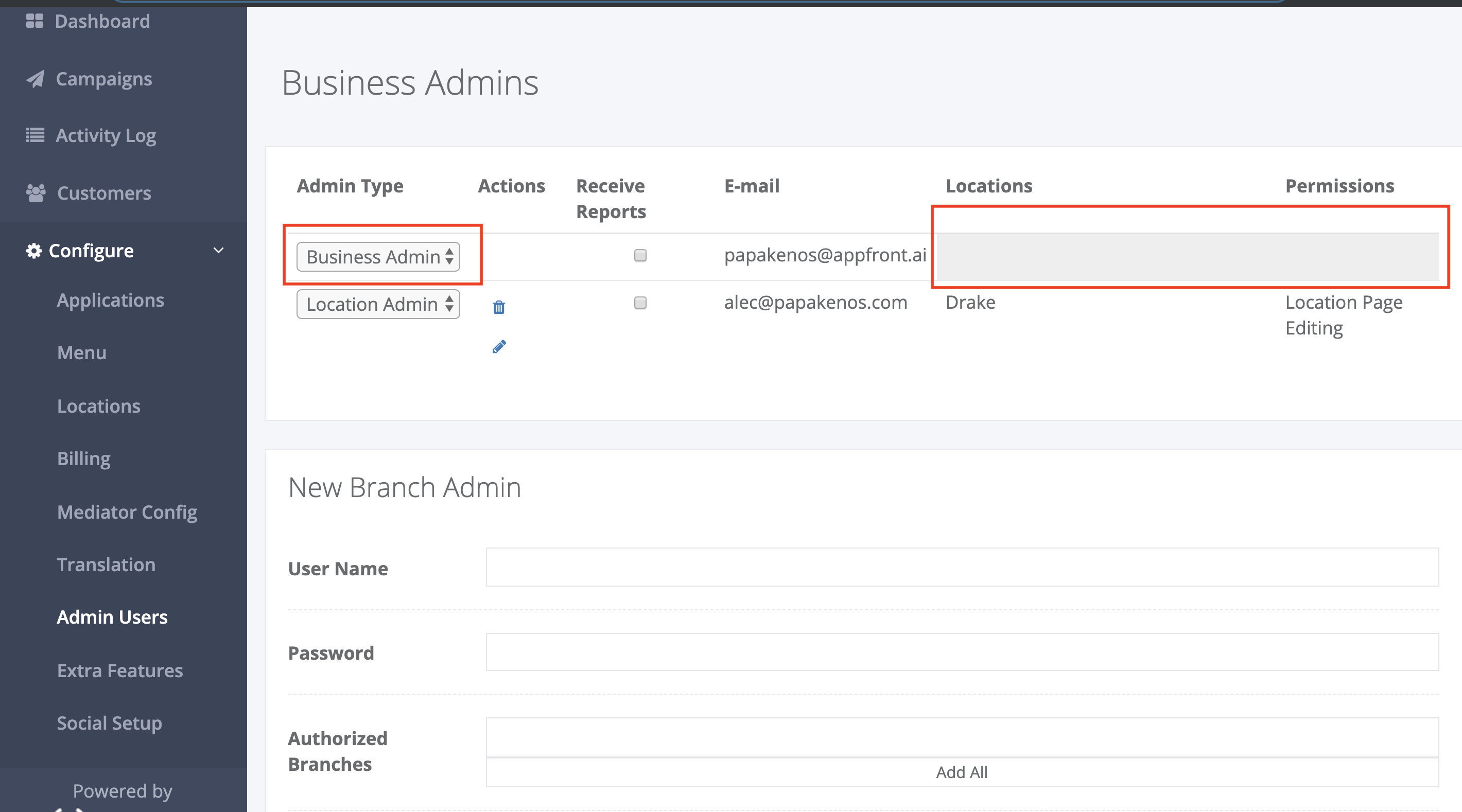Open Activity Log in the sidebar
This screenshot has width=1462, height=812.
tap(106, 136)
